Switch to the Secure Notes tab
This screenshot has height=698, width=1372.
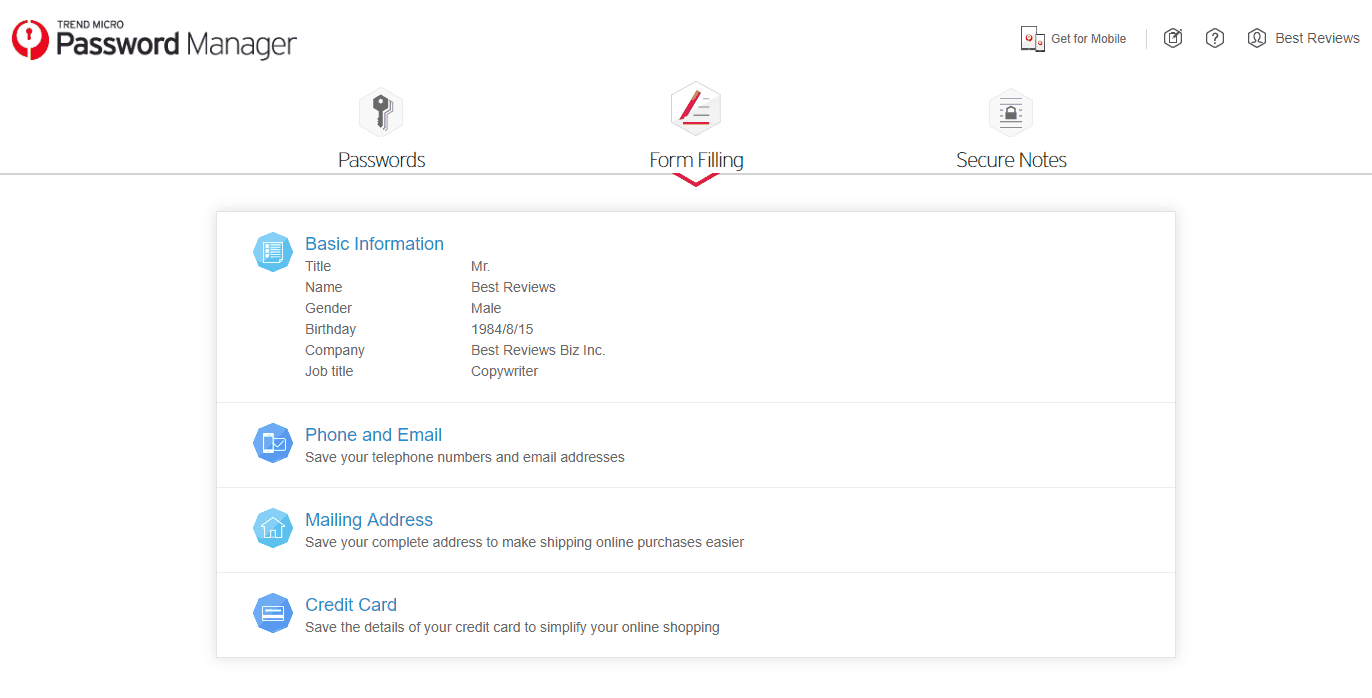[1011, 159]
